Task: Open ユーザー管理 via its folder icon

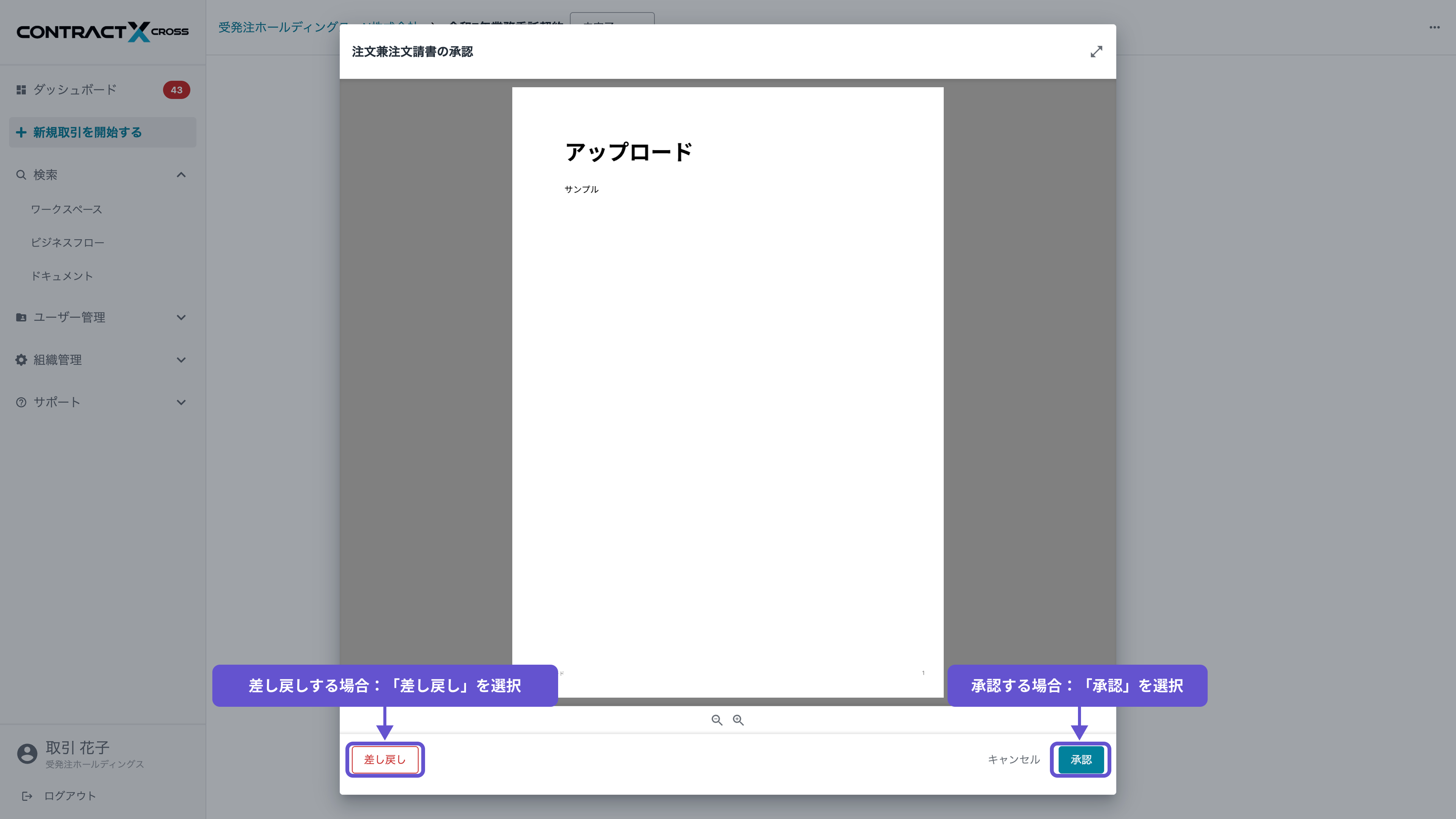Action: (x=21, y=317)
